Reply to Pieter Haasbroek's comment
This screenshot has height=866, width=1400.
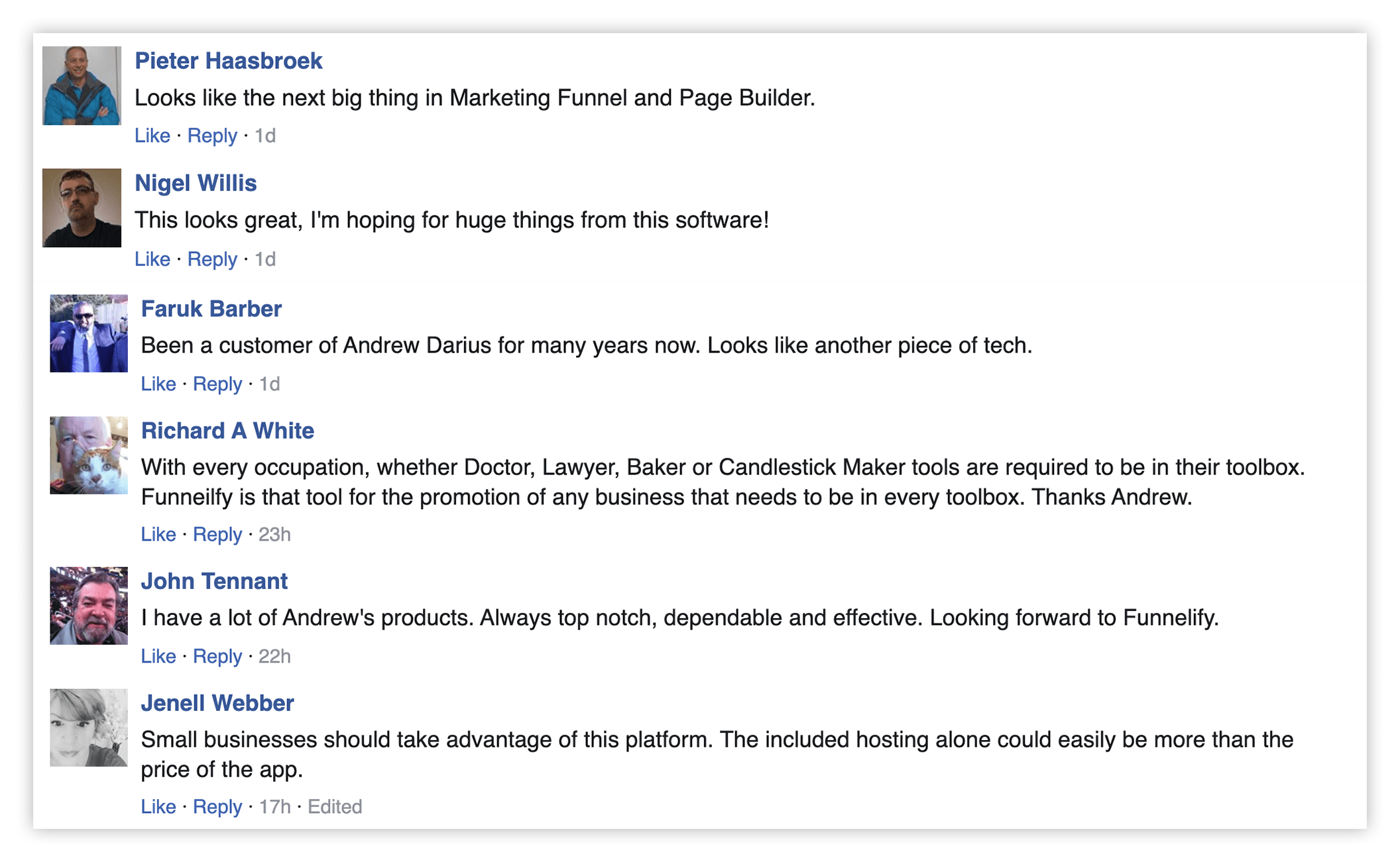[212, 136]
